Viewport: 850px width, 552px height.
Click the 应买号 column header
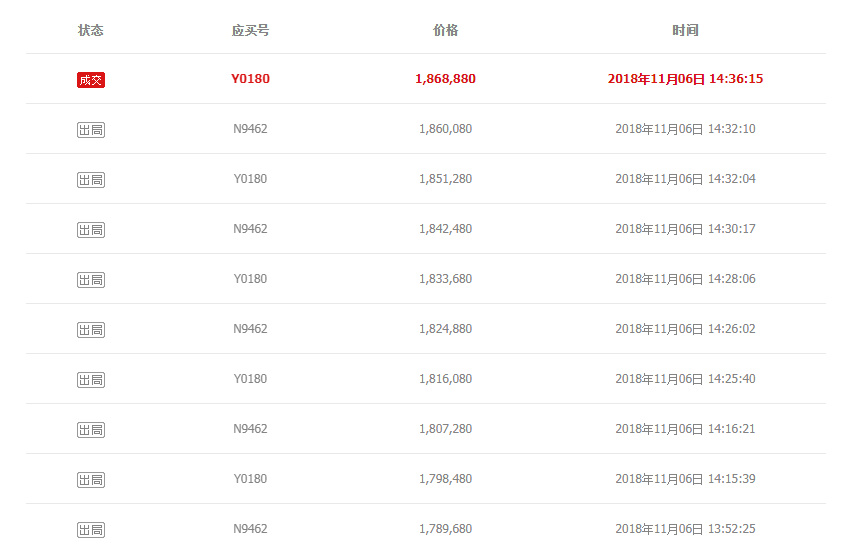250,30
